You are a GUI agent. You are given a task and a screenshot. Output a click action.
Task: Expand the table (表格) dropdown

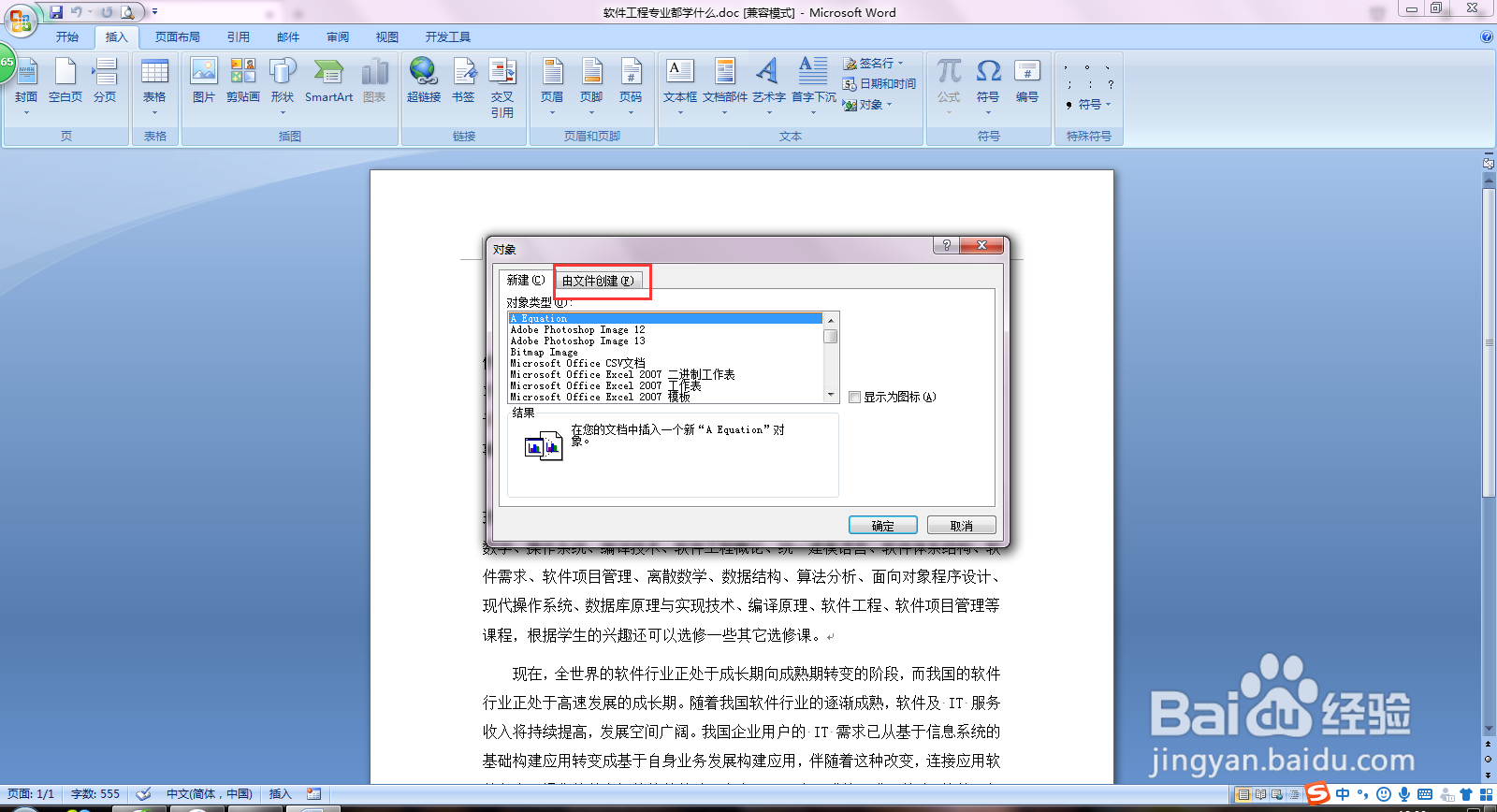pyautogui.click(x=154, y=112)
